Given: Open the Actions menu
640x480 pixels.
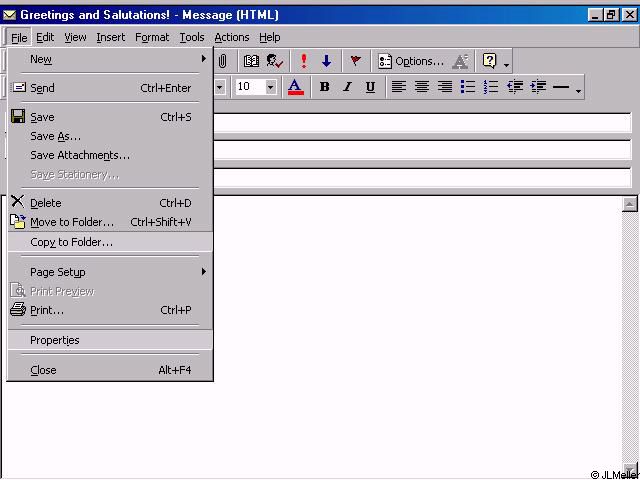Looking at the screenshot, I should [x=231, y=37].
